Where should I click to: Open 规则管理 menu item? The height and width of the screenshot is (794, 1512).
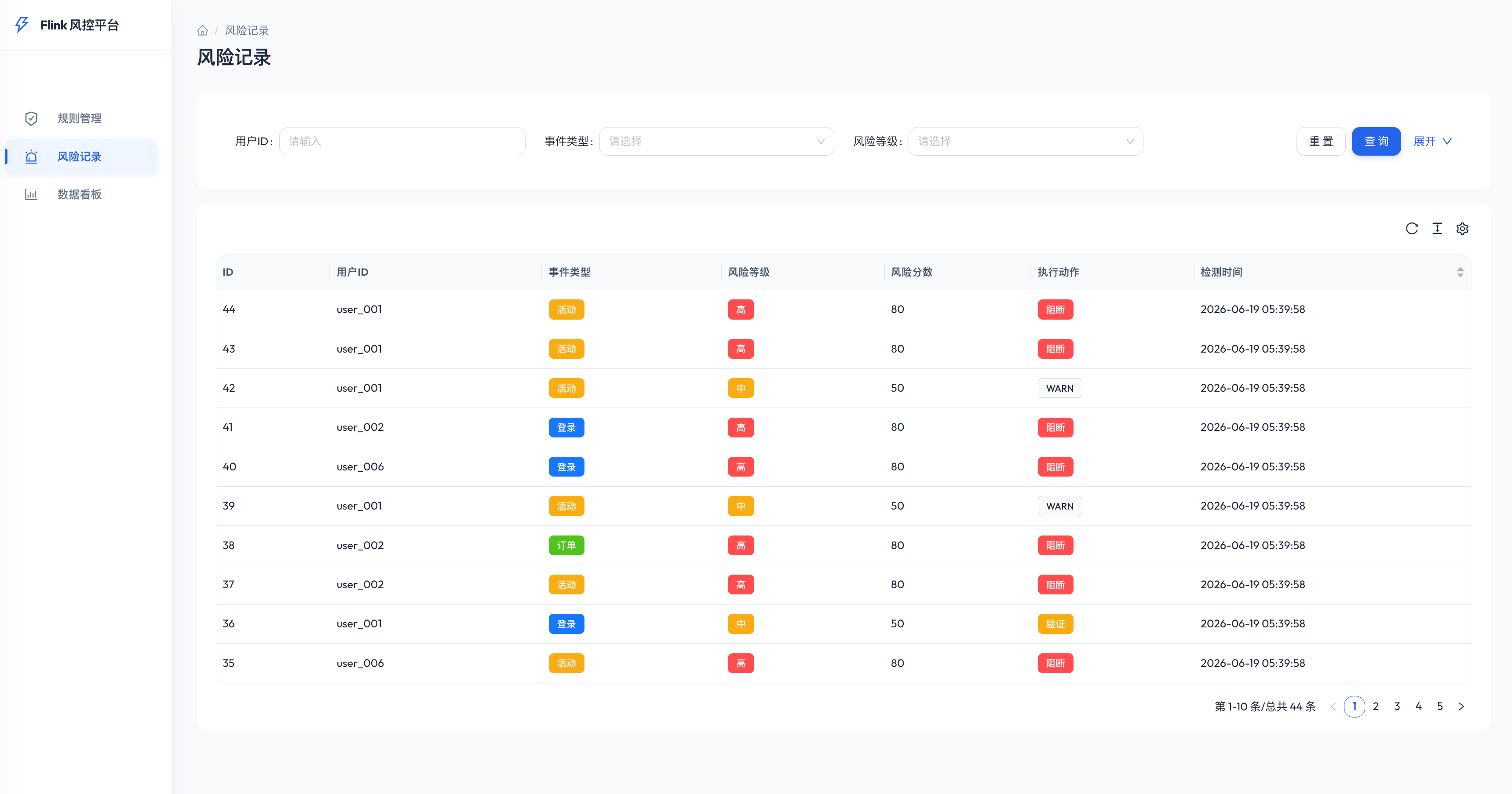tap(81, 119)
